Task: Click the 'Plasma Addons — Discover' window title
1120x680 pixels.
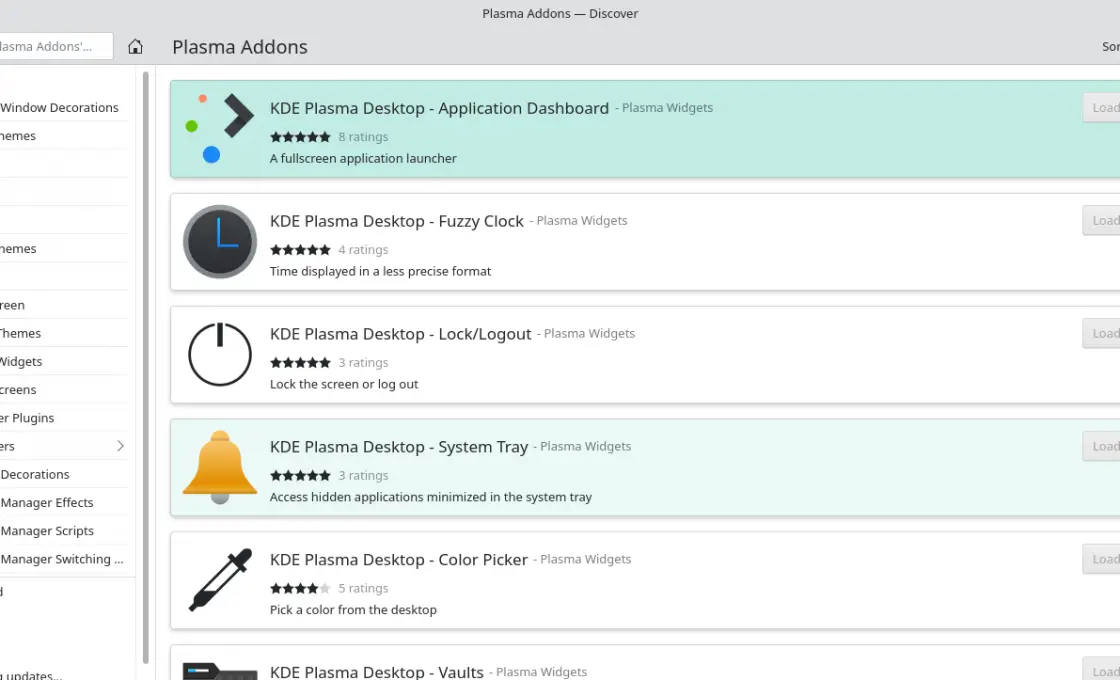Action: click(x=560, y=13)
